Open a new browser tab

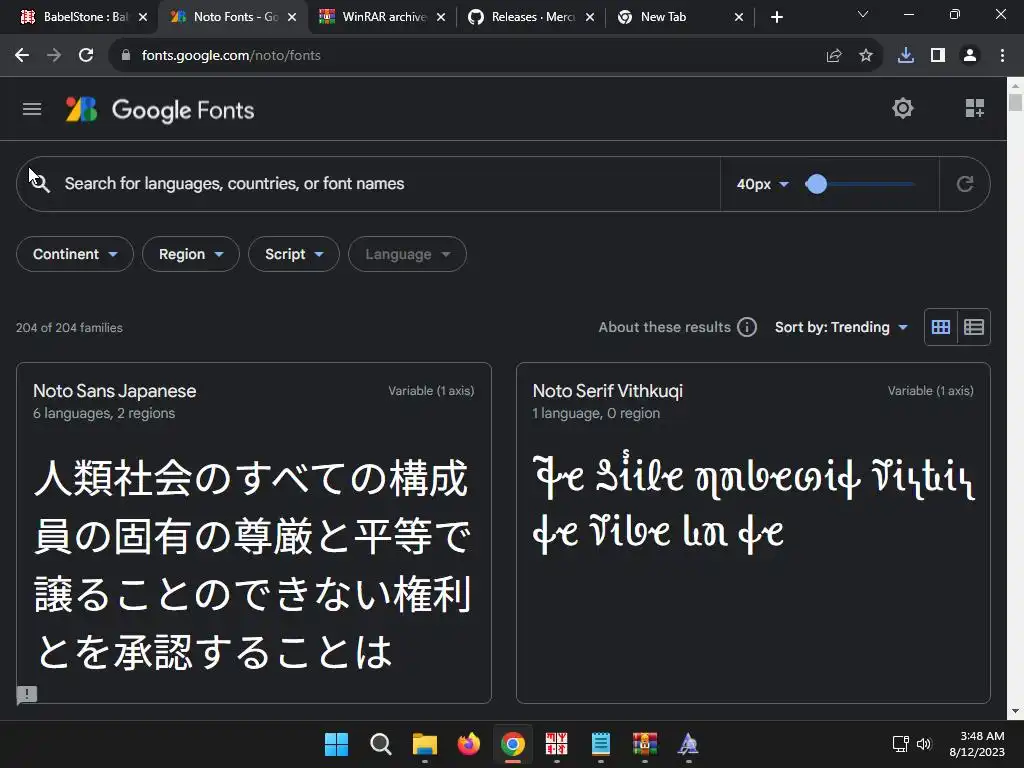776,17
